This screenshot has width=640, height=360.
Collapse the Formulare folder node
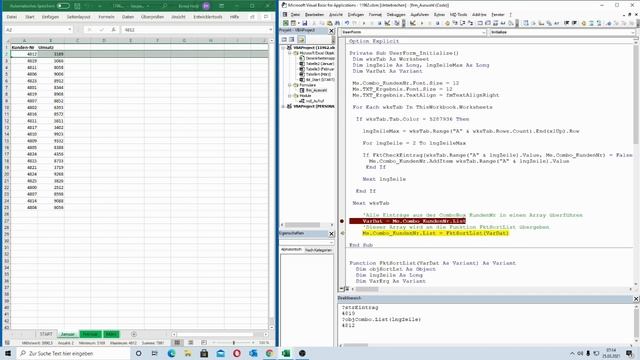coord(290,85)
